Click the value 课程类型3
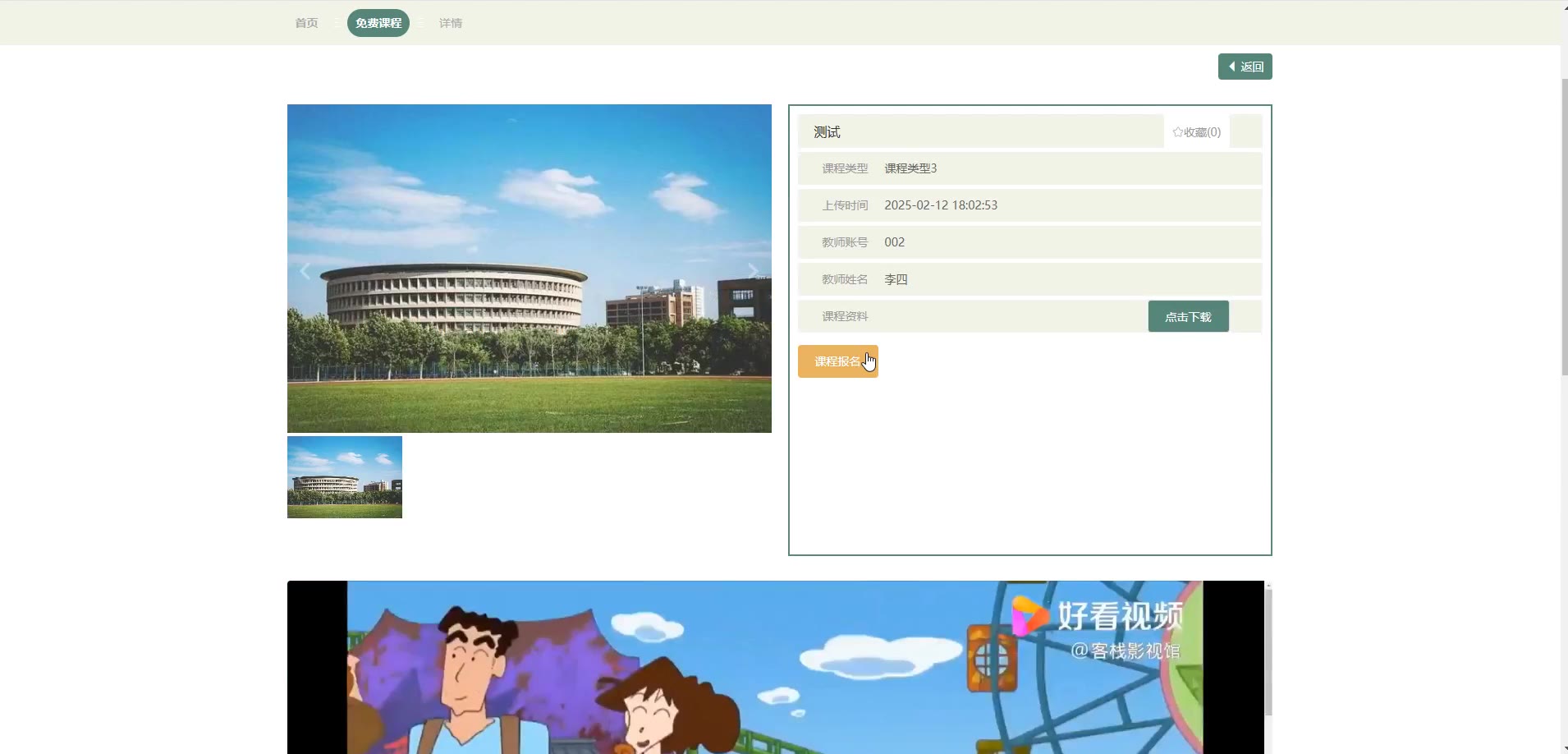This screenshot has height=754, width=1568. point(910,168)
